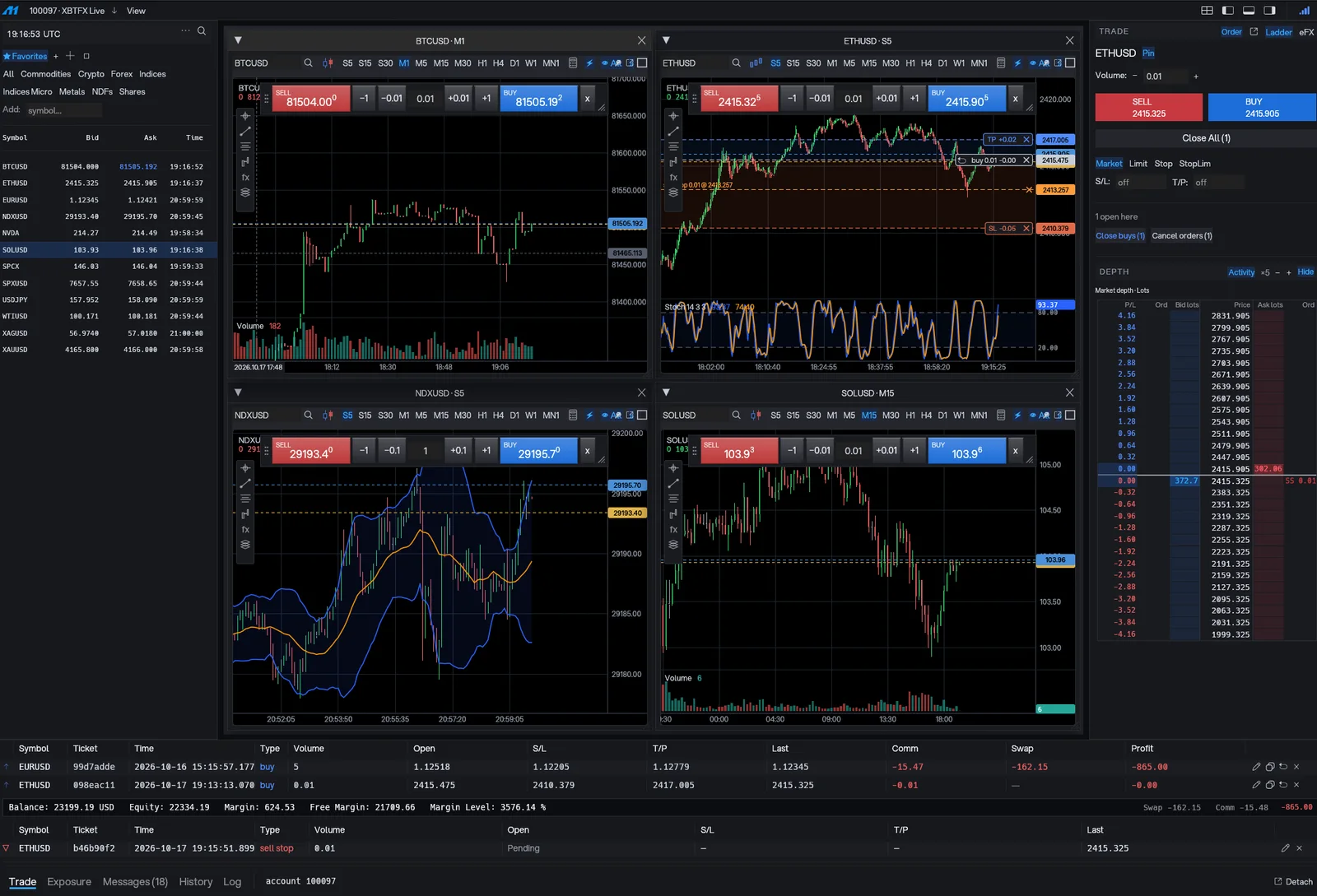This screenshot has height=896, width=1317.
Task: Toggle right sidebar layout icon
Action: [1269, 11]
